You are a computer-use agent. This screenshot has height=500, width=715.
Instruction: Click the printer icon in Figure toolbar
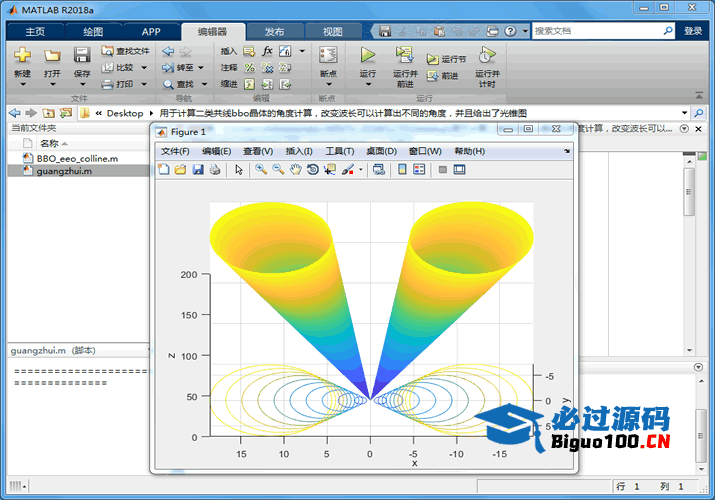(x=215, y=170)
